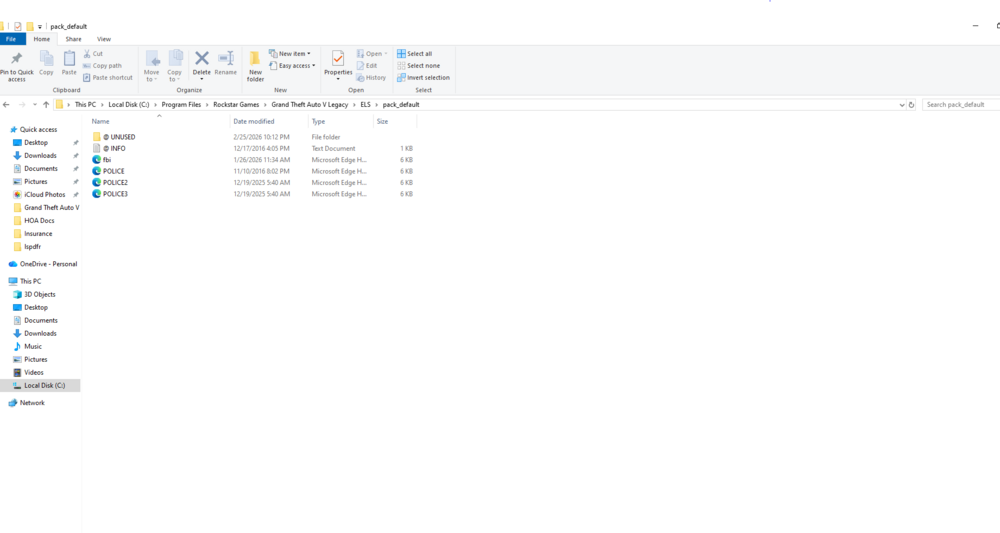The image size is (1000, 533).
Task: Go up one folder level arrow
Action: click(46, 105)
